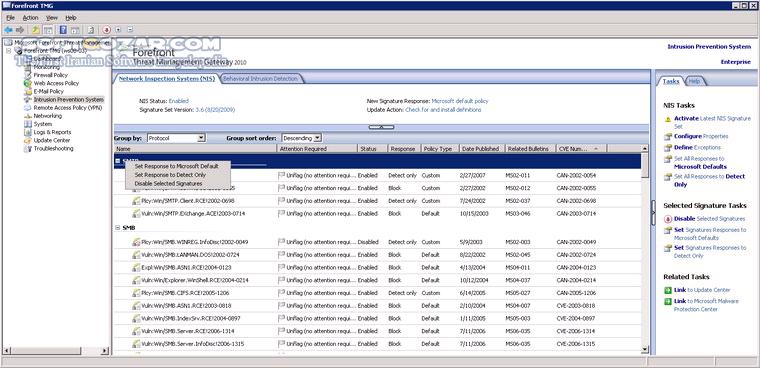Click the flag icon in the CVE-2006-1314 row

(282, 331)
